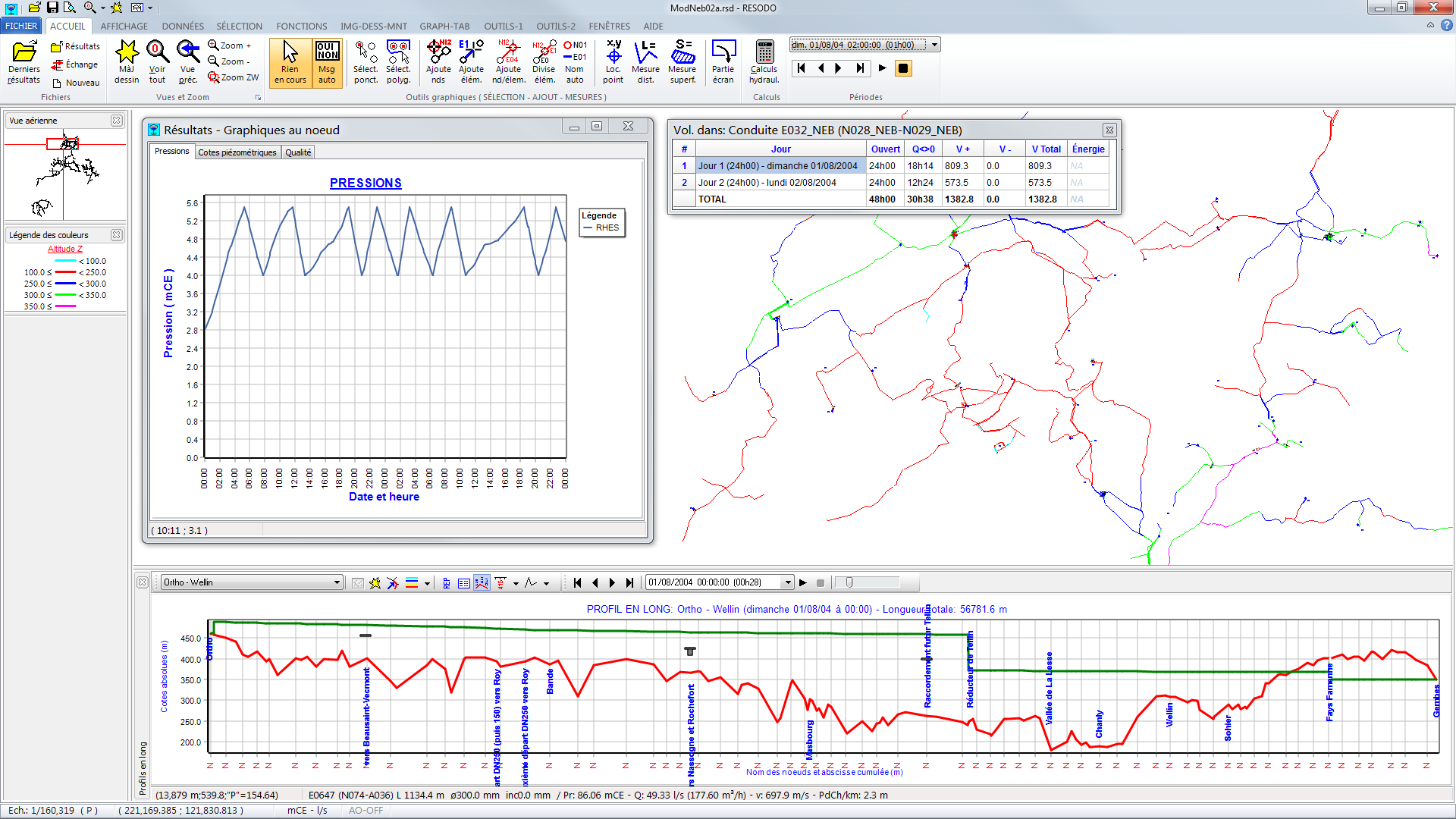The image size is (1456, 819).
Task: Switch to the GRAPH-TAB ribbon tab
Action: pyautogui.click(x=444, y=26)
